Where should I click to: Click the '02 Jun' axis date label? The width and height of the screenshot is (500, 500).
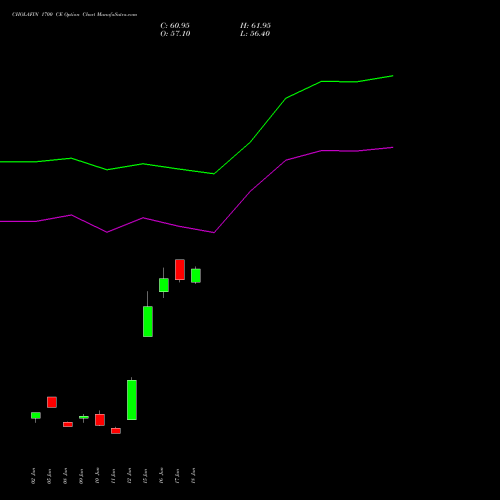(33, 476)
